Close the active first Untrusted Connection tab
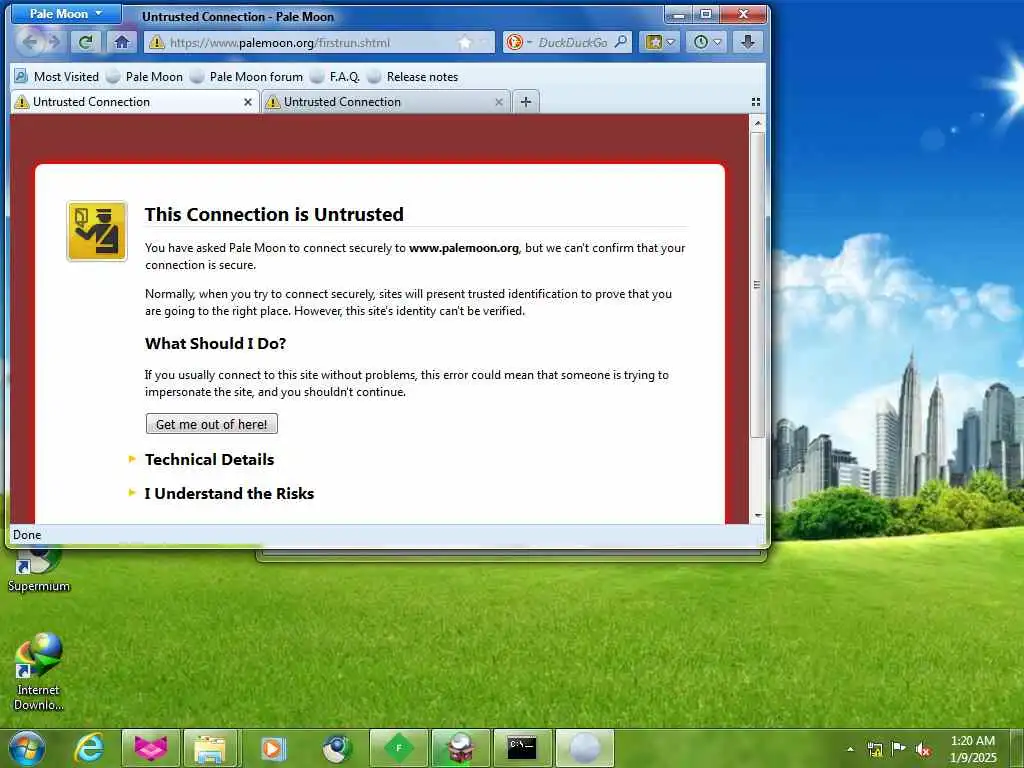The width and height of the screenshot is (1024, 768). pos(248,102)
